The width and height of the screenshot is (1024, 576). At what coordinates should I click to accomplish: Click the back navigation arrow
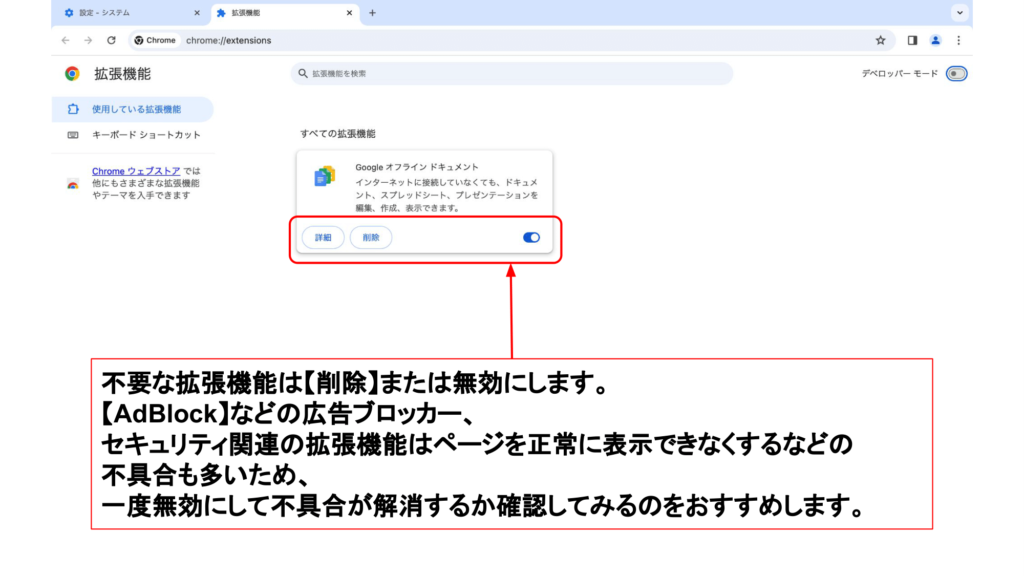tap(65, 40)
